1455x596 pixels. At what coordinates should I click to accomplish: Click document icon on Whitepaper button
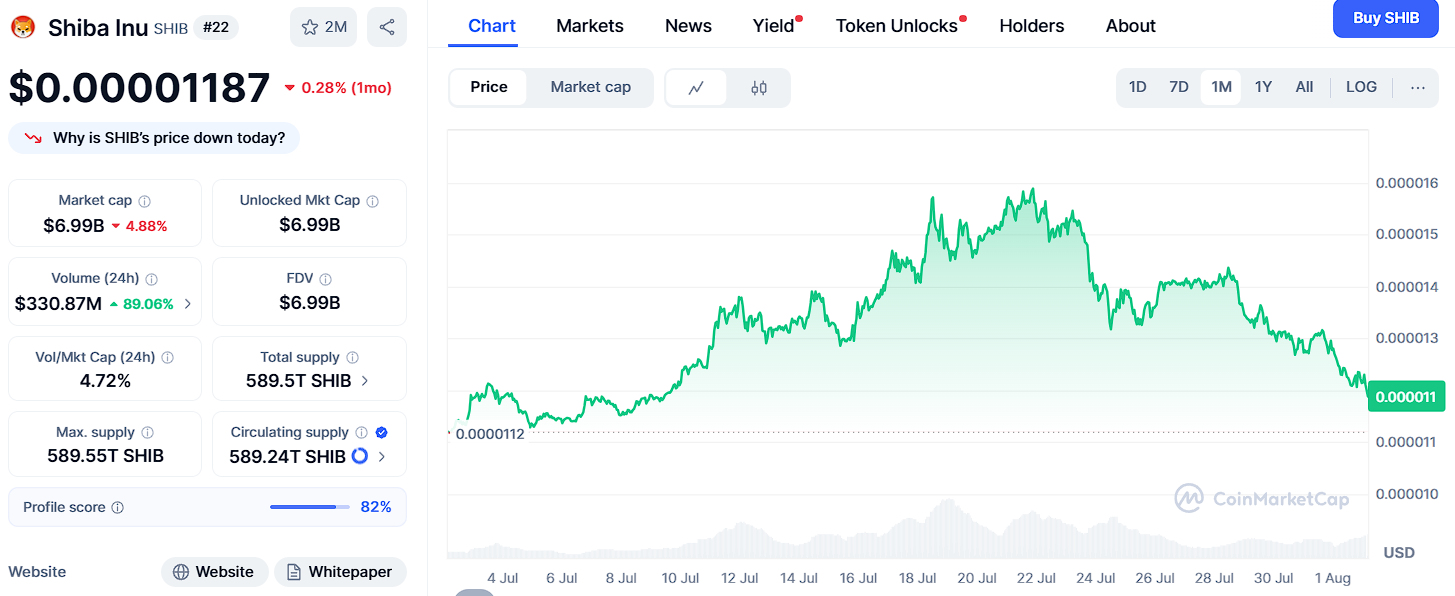click(294, 572)
